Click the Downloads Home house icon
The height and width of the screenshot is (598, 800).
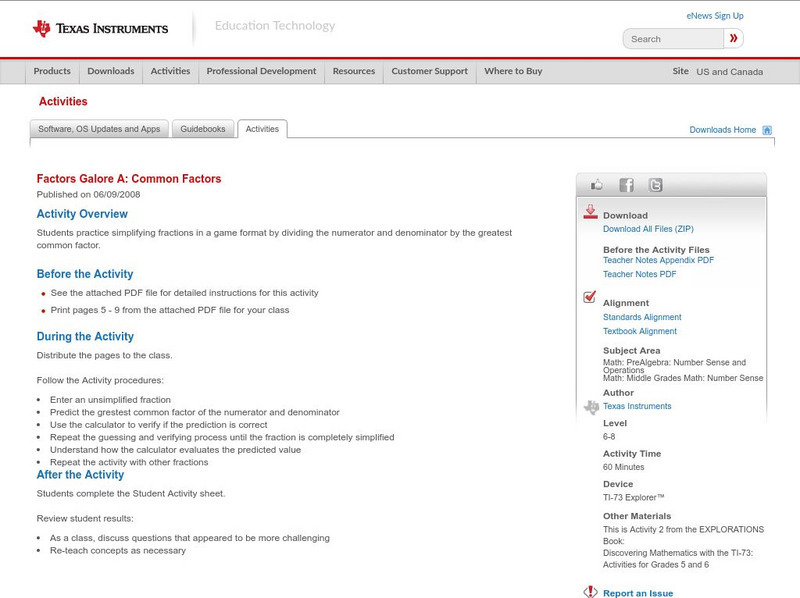pos(767,130)
